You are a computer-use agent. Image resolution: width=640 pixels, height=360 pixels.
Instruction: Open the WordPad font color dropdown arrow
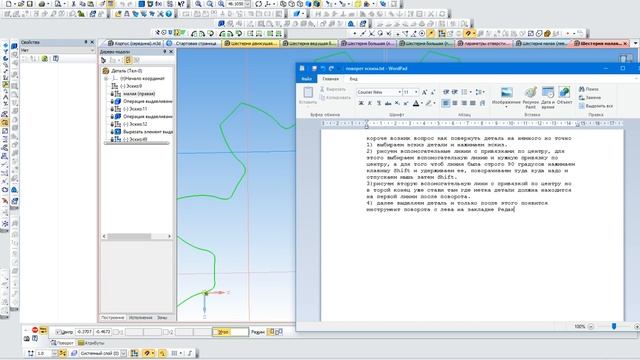pos(421,103)
